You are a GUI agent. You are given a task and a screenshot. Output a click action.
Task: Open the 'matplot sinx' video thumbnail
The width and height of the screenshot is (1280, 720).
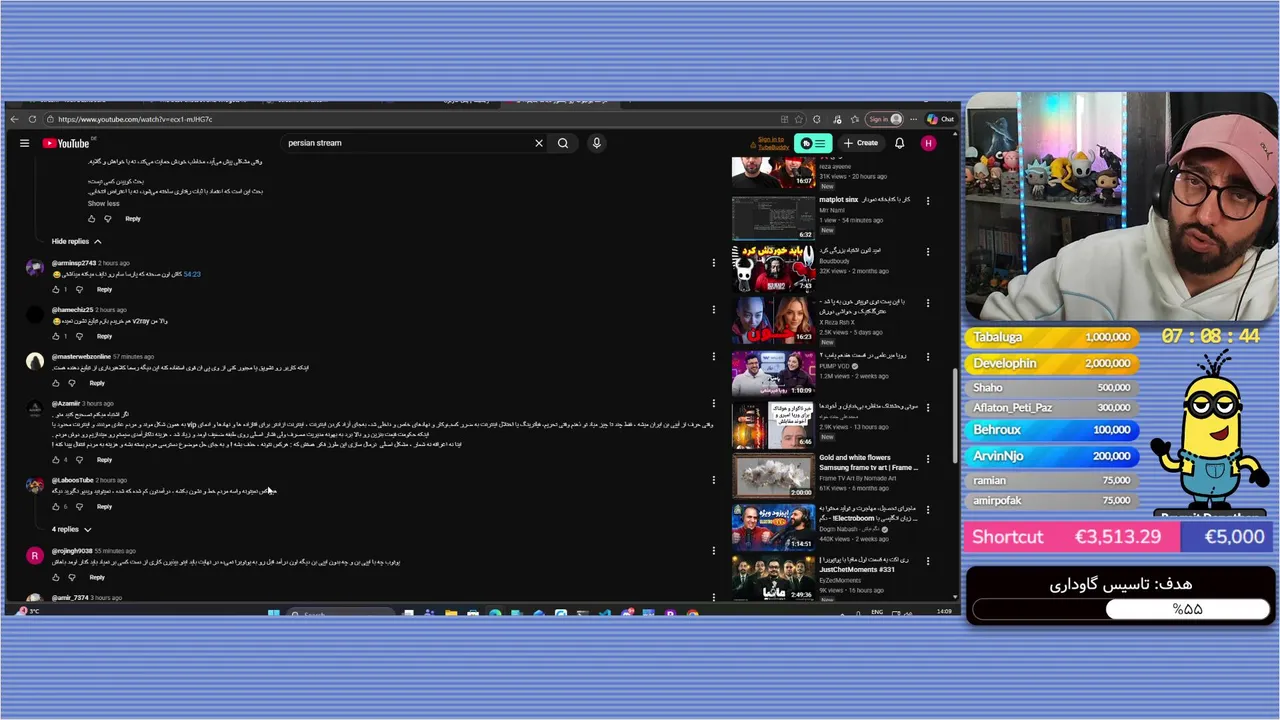pyautogui.click(x=773, y=219)
